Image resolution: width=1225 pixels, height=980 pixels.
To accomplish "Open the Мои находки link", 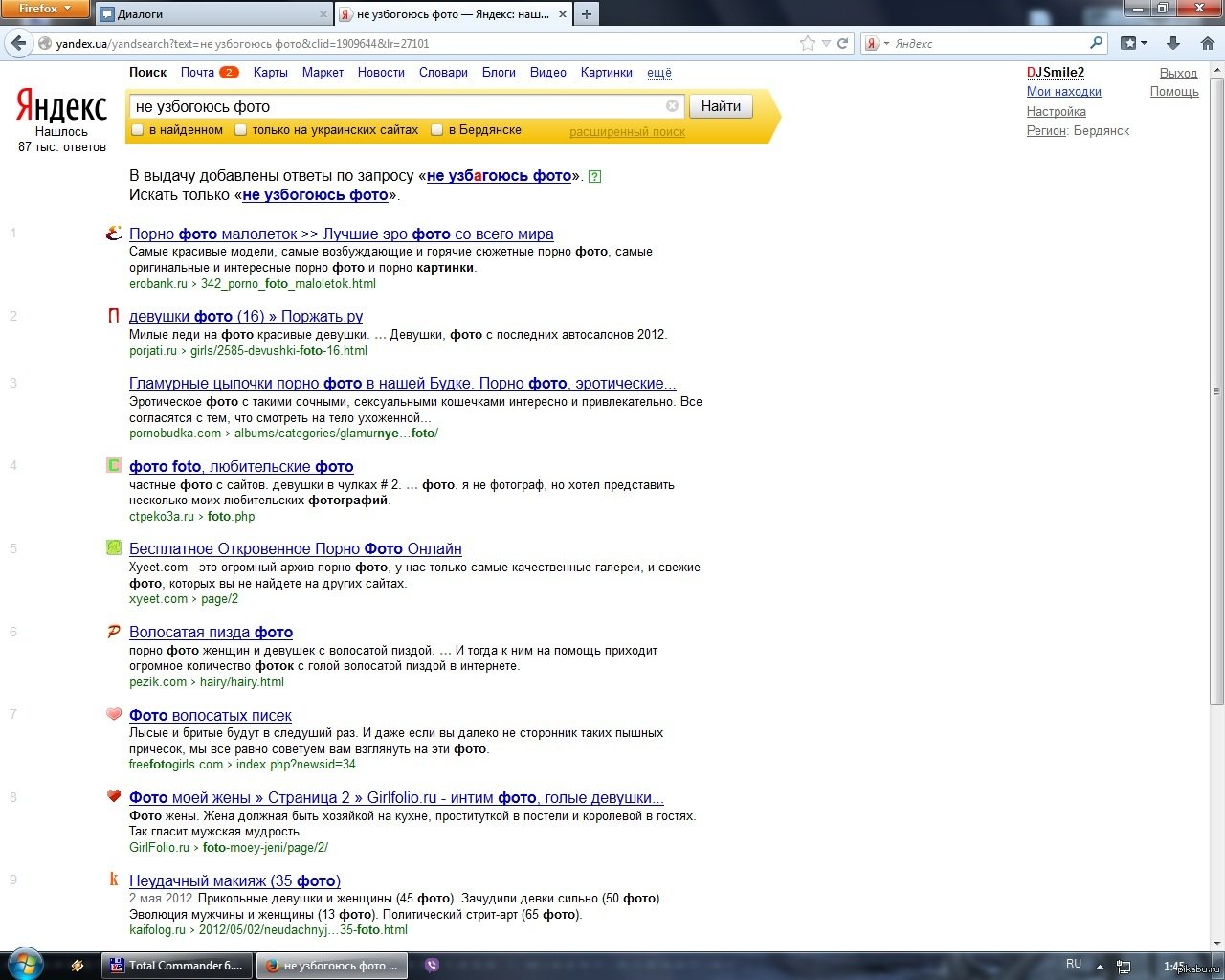I will [x=1064, y=92].
